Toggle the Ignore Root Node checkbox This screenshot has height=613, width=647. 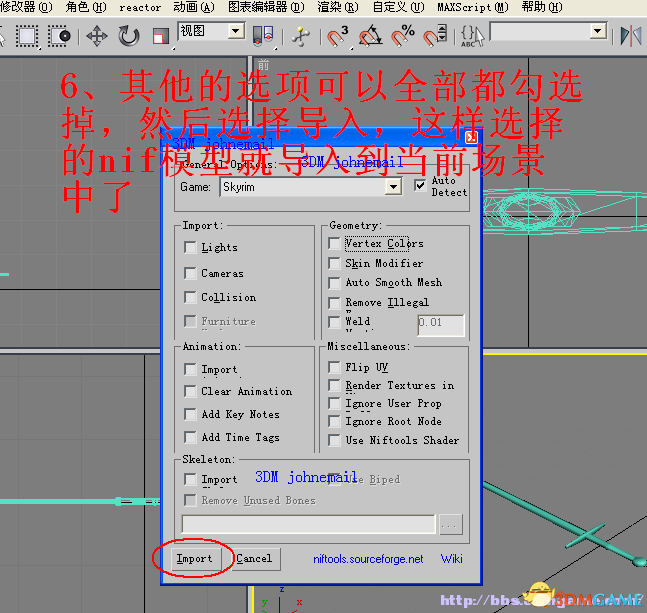pos(334,422)
